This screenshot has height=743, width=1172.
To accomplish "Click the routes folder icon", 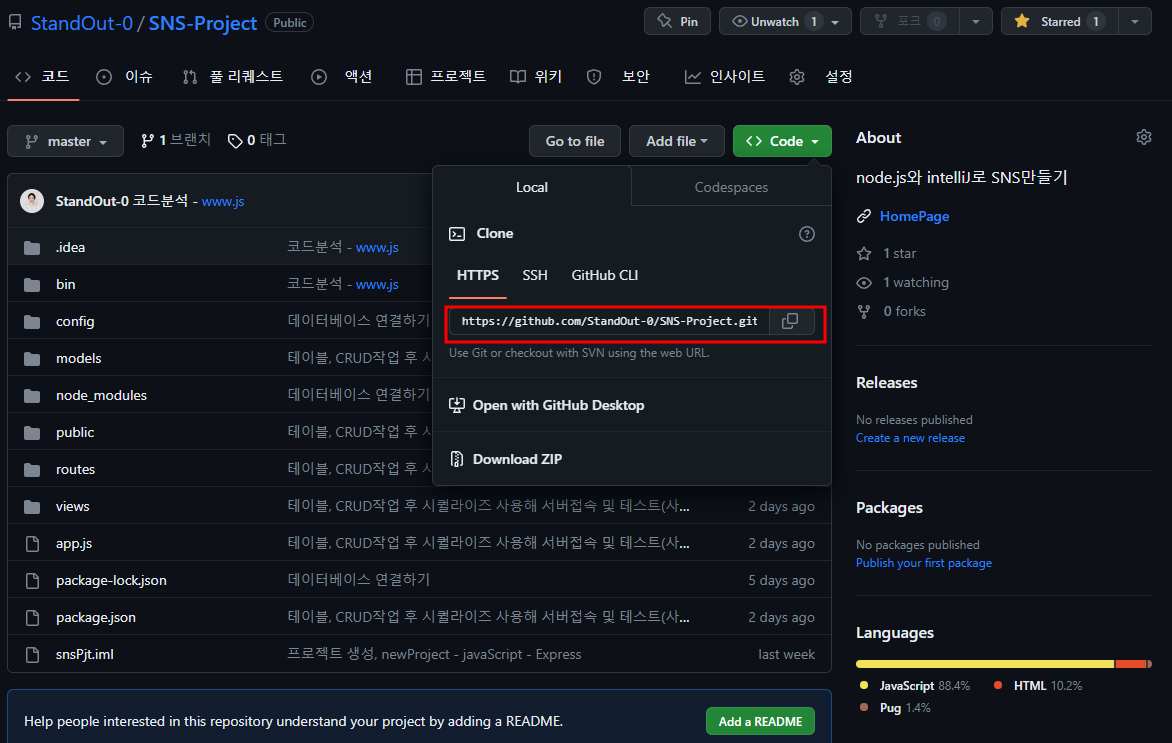I will 31,469.
